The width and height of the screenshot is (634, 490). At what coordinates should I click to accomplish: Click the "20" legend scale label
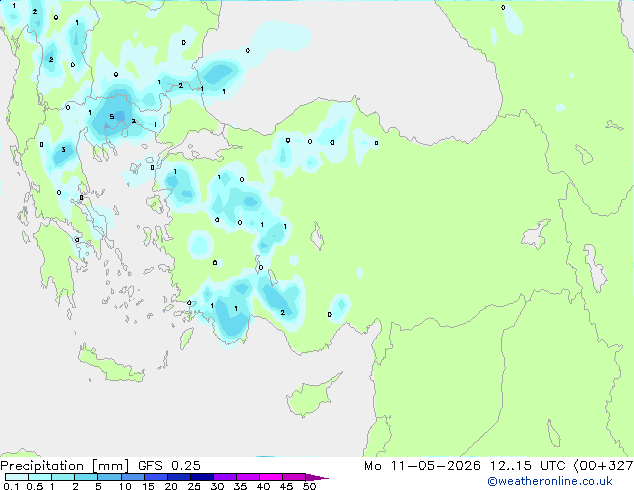pos(171,486)
